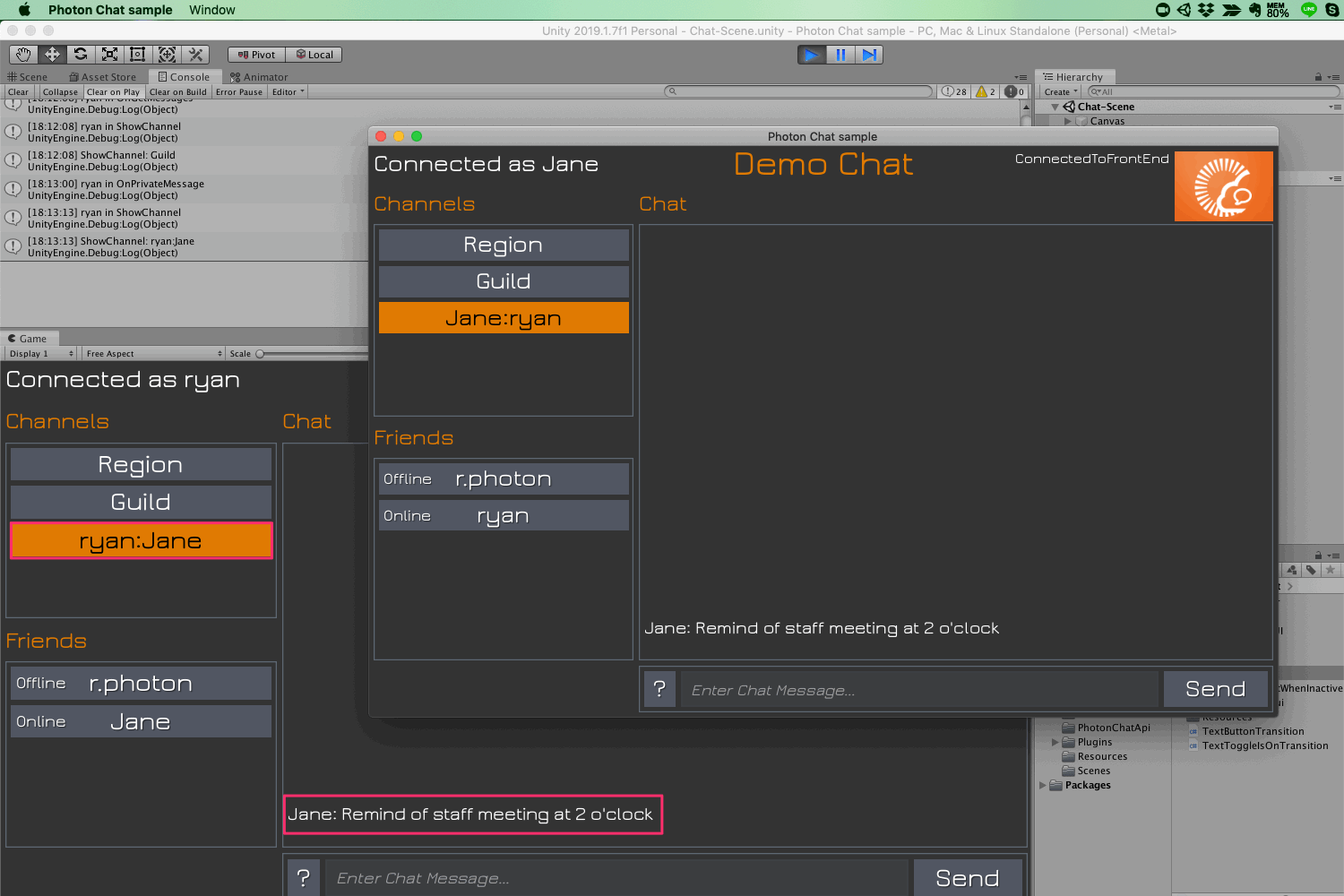The image size is (1344, 896).
Task: Click the Evernote menu bar icon
Action: pyautogui.click(x=1255, y=10)
